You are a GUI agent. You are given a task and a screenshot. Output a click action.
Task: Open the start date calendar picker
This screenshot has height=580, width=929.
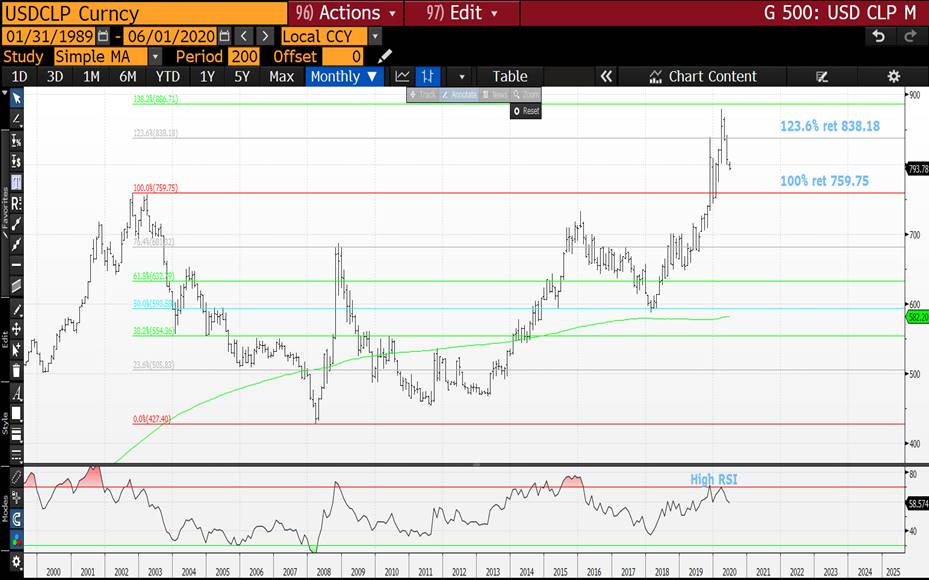tap(103, 37)
